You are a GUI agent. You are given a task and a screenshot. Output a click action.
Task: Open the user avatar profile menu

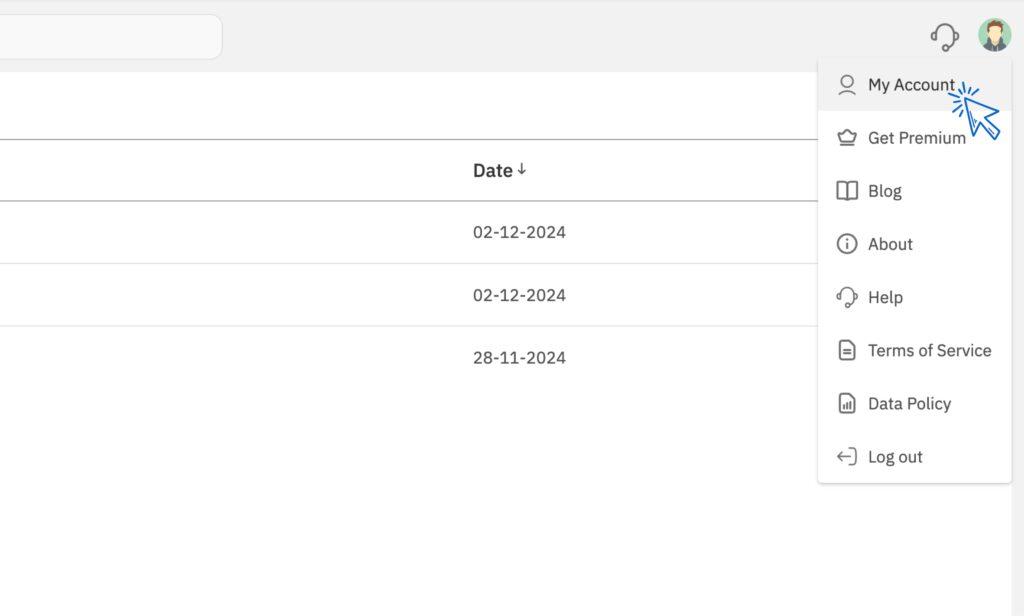click(x=994, y=35)
